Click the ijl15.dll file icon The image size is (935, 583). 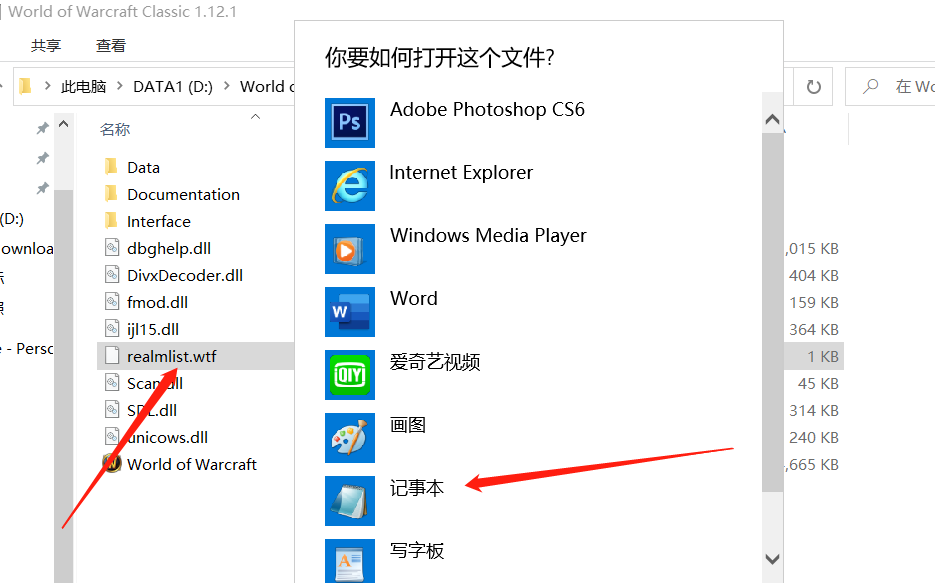[112, 329]
